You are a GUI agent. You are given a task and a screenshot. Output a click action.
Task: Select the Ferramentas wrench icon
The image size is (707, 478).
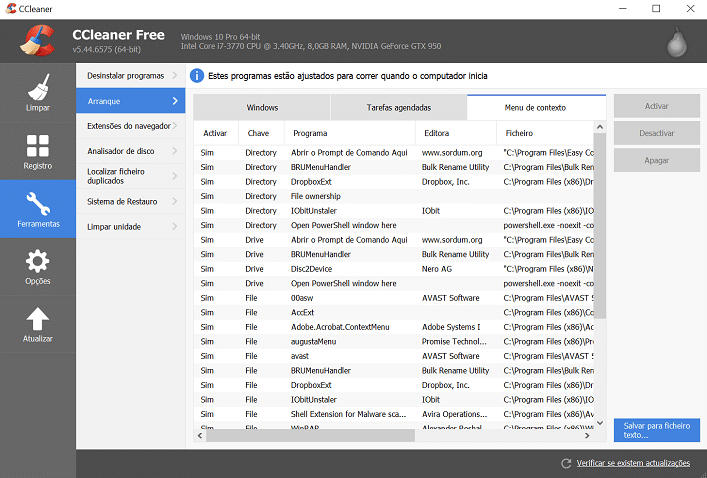pyautogui.click(x=38, y=204)
